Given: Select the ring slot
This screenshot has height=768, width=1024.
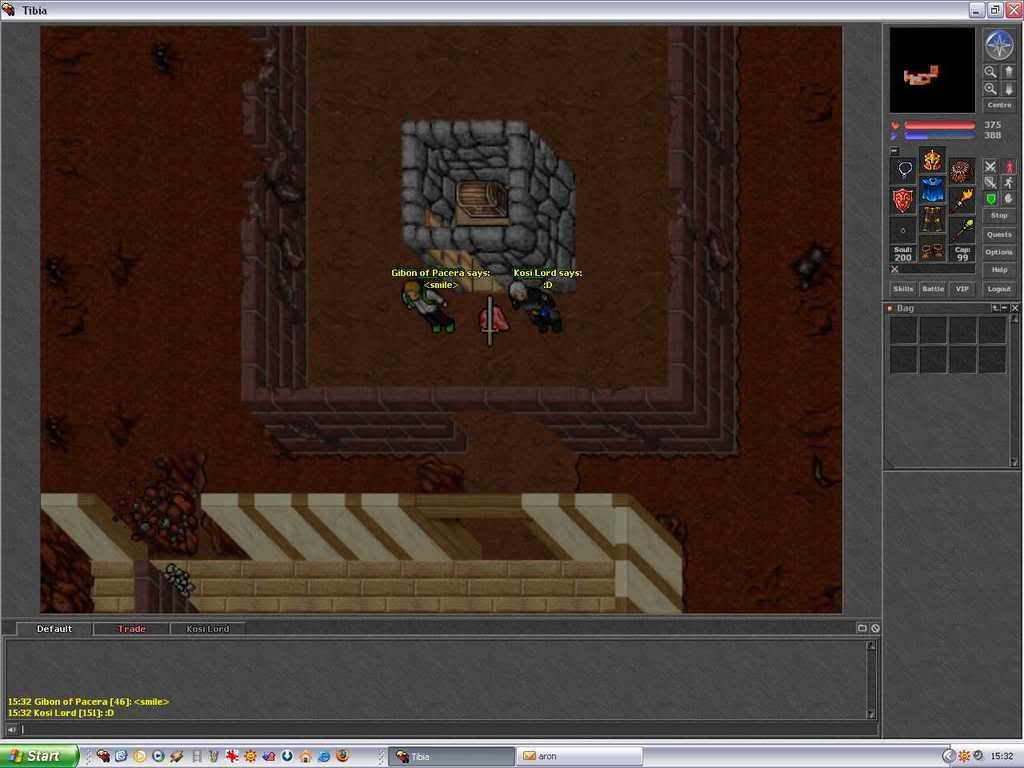Looking at the screenshot, I should (x=904, y=229).
